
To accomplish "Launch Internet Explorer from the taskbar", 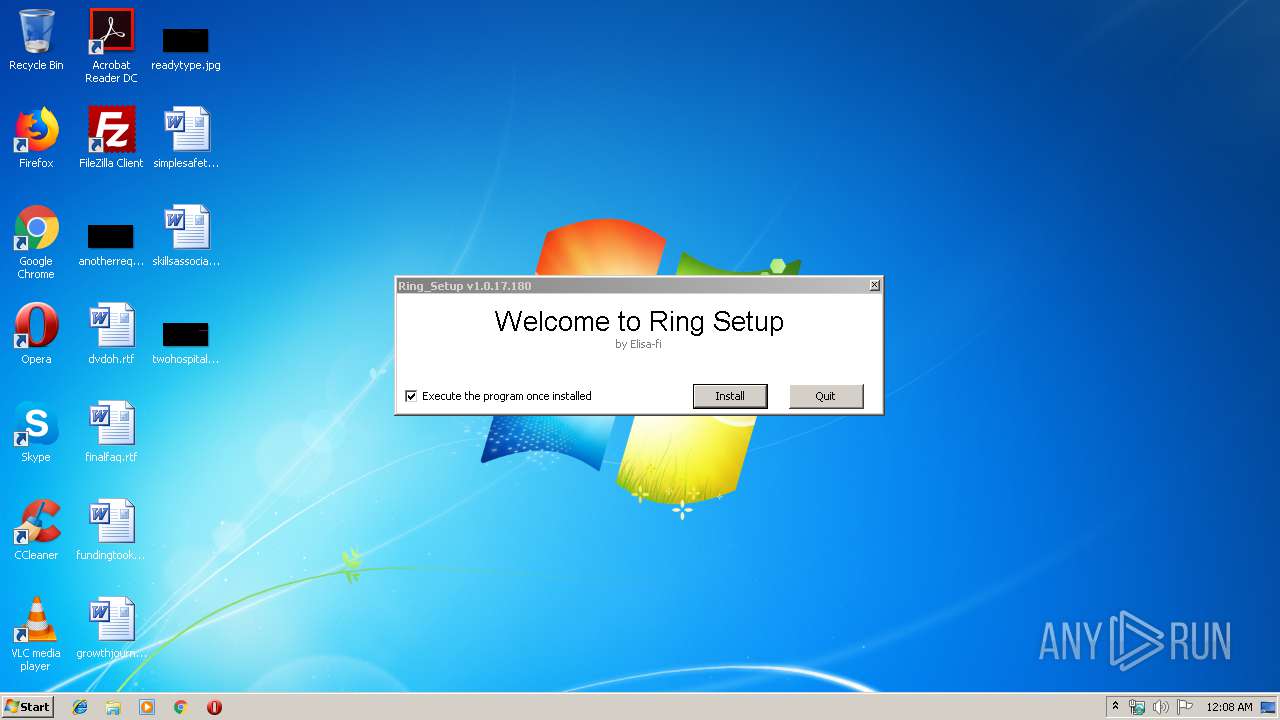I will pos(80,707).
